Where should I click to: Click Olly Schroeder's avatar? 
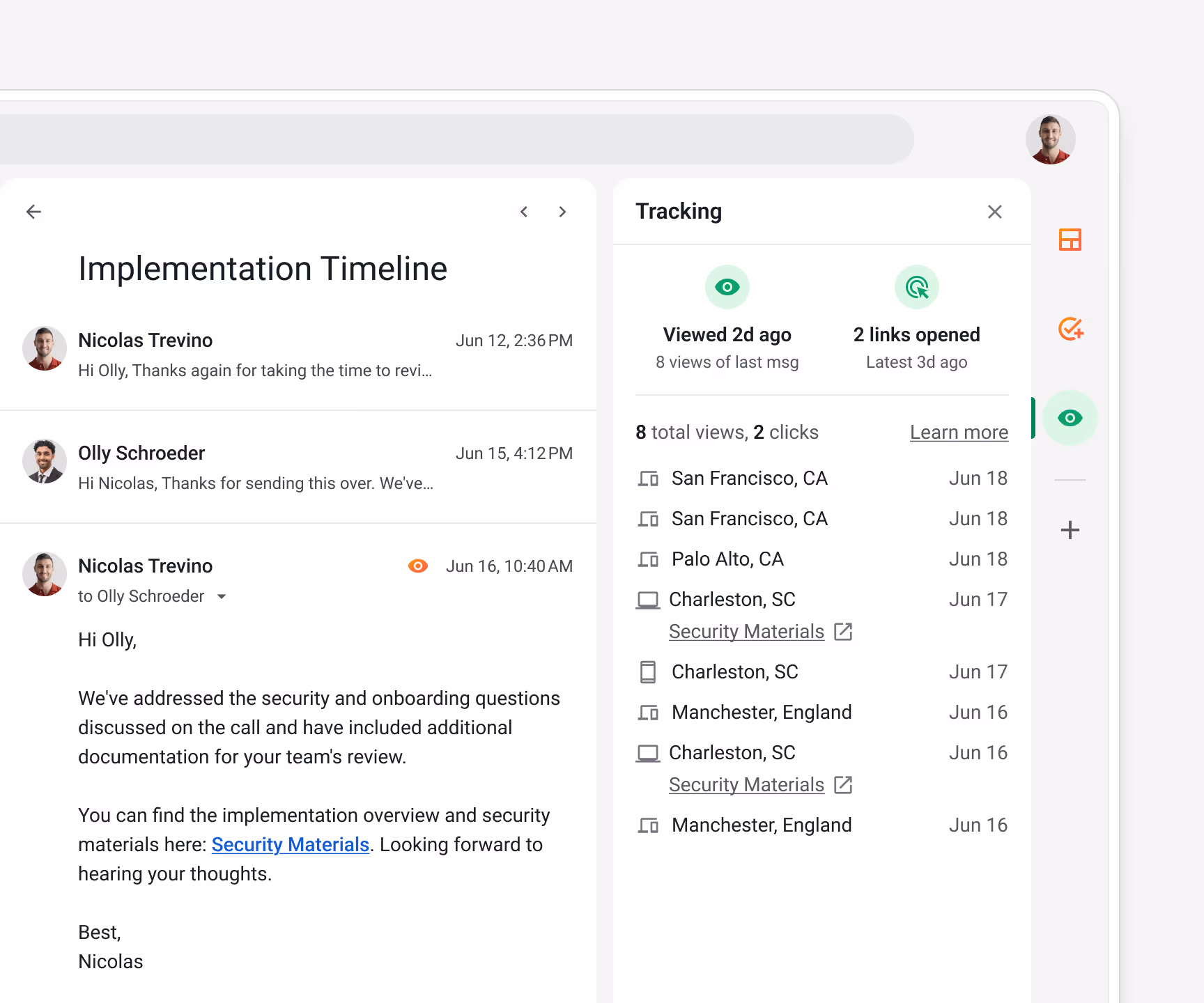click(45, 461)
